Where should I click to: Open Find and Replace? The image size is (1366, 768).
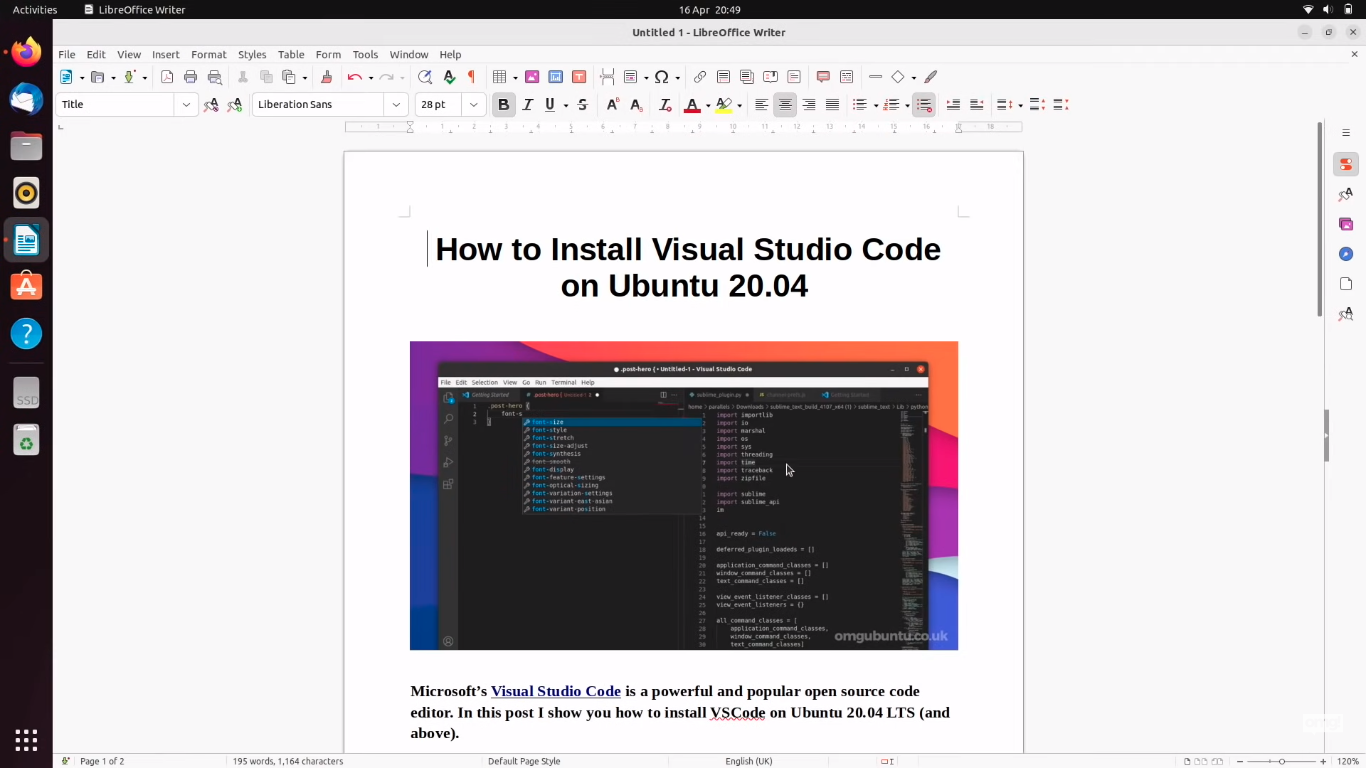point(425,77)
